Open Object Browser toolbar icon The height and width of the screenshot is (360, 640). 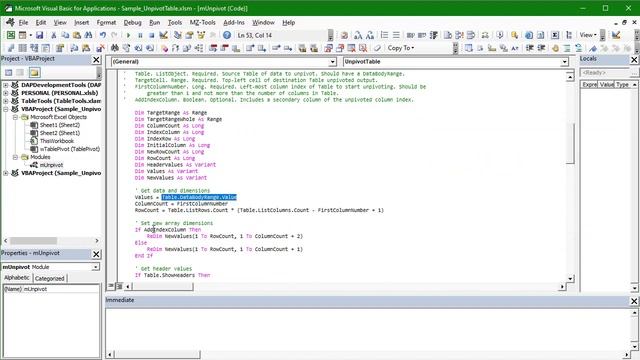tap(201, 35)
